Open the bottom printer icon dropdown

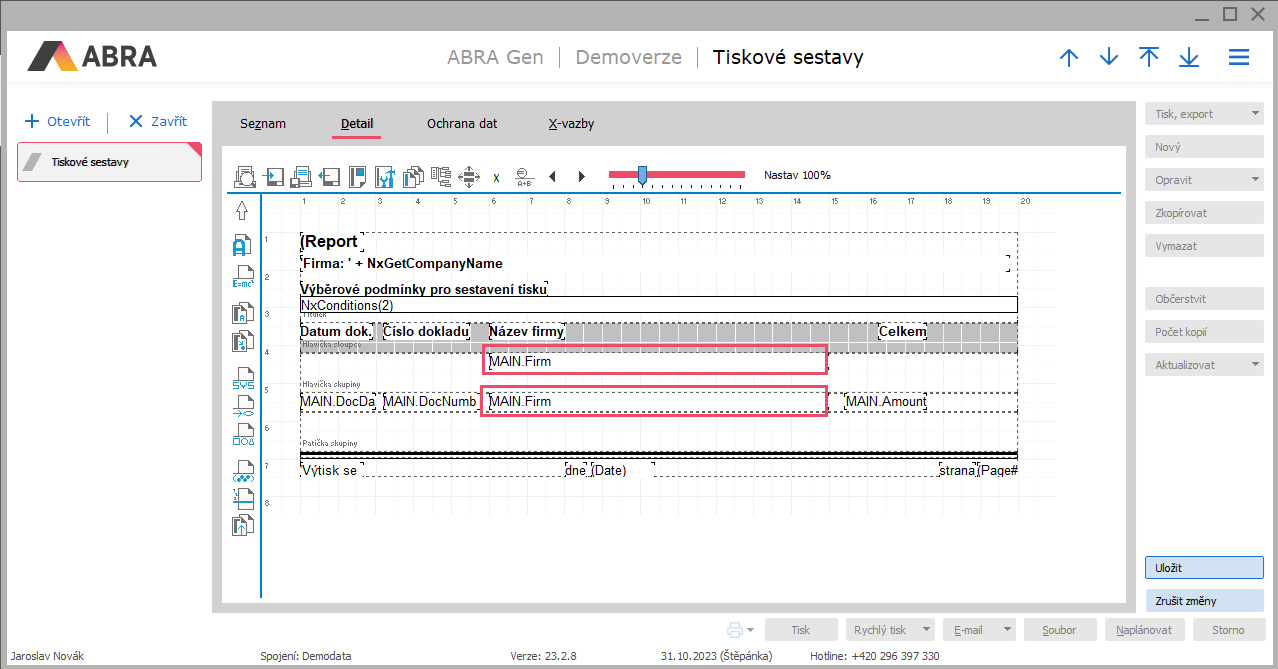click(752, 630)
